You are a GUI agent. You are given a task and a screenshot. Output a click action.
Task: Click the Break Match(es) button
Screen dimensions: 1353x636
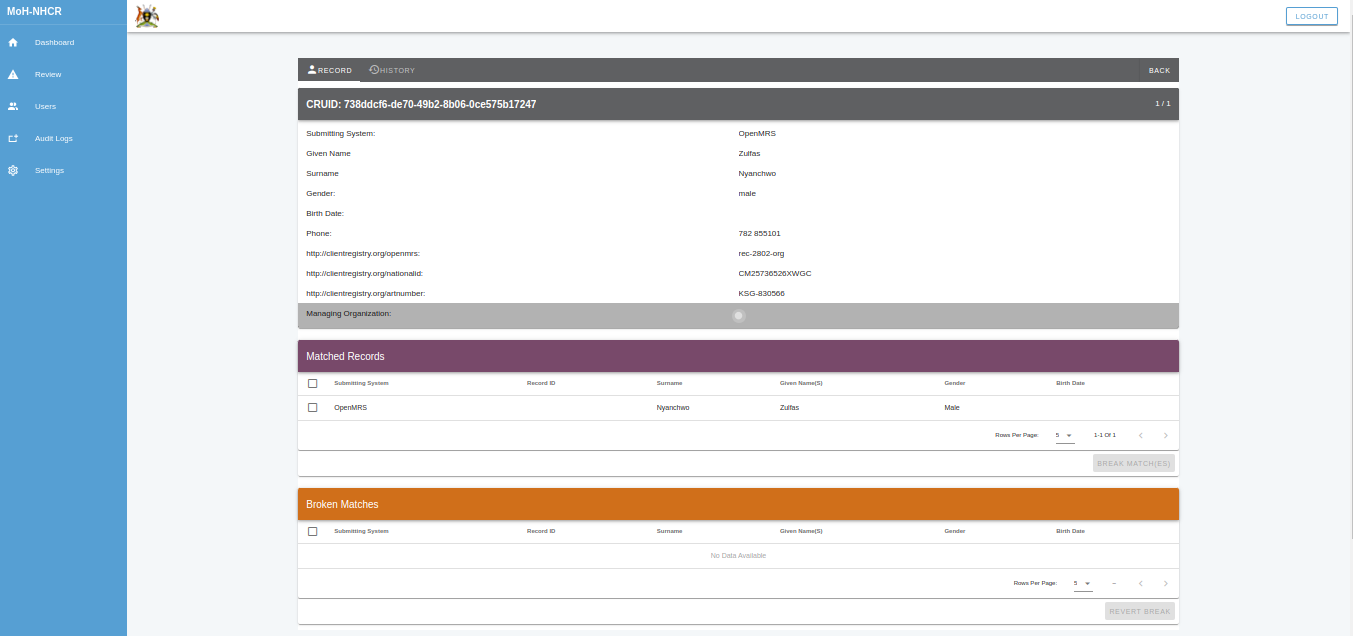point(1133,463)
